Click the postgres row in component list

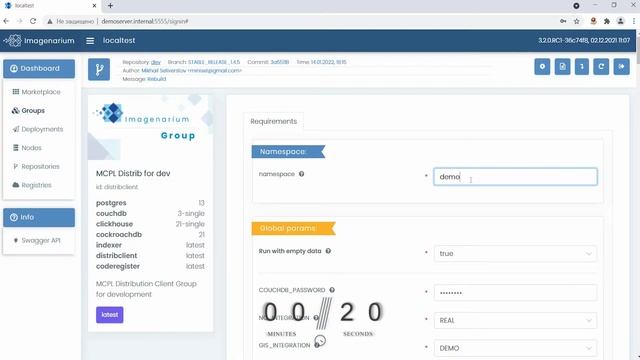(150, 203)
